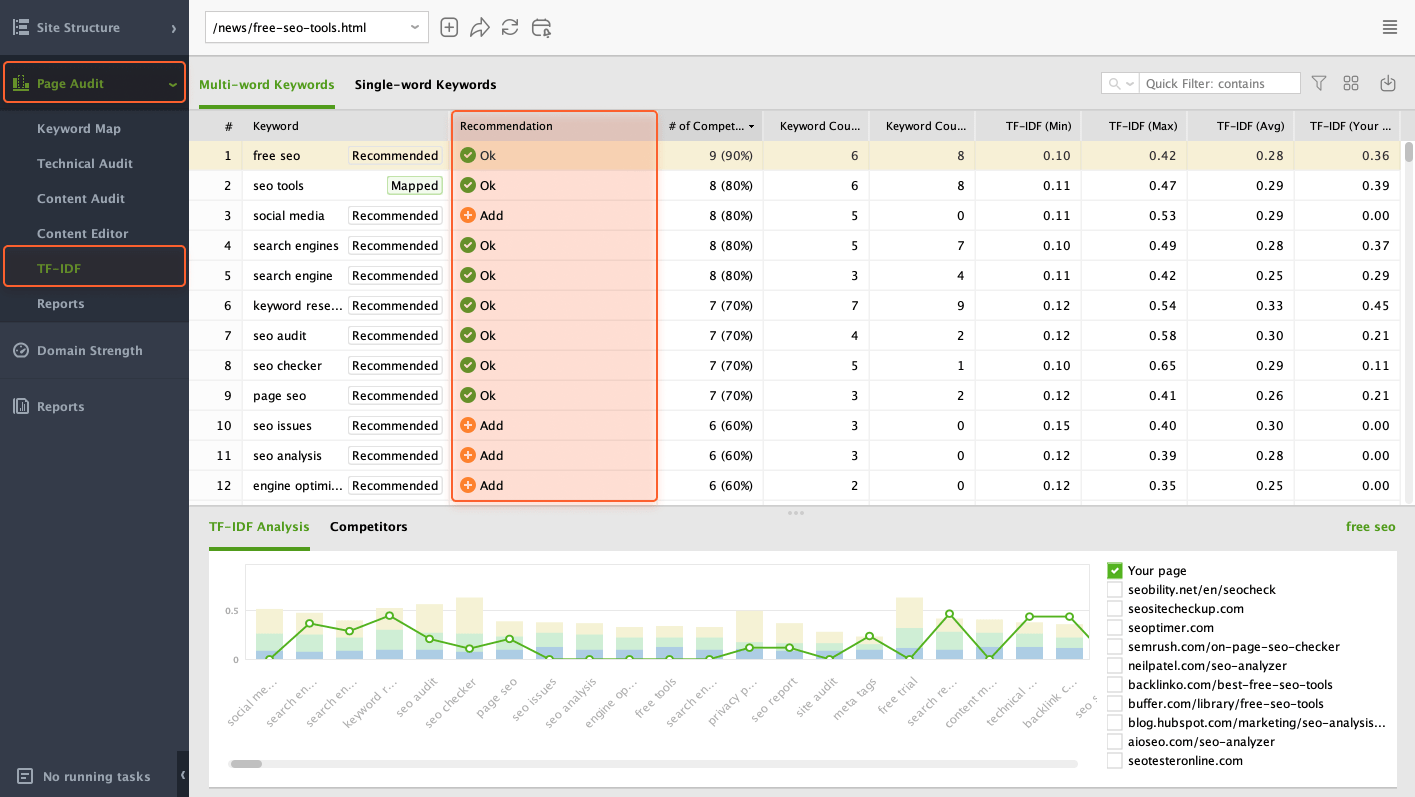Screen dimensions: 1415x797
Task: Click the share arrow toolbar icon
Action: [x=480, y=28]
